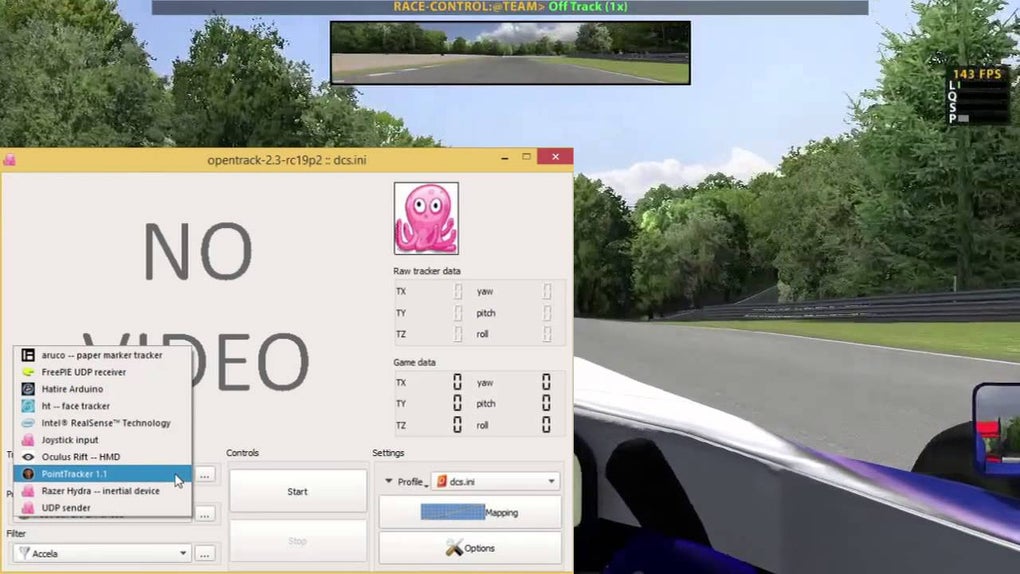
Task: Open the Mapping curves dialog
Action: [470, 513]
